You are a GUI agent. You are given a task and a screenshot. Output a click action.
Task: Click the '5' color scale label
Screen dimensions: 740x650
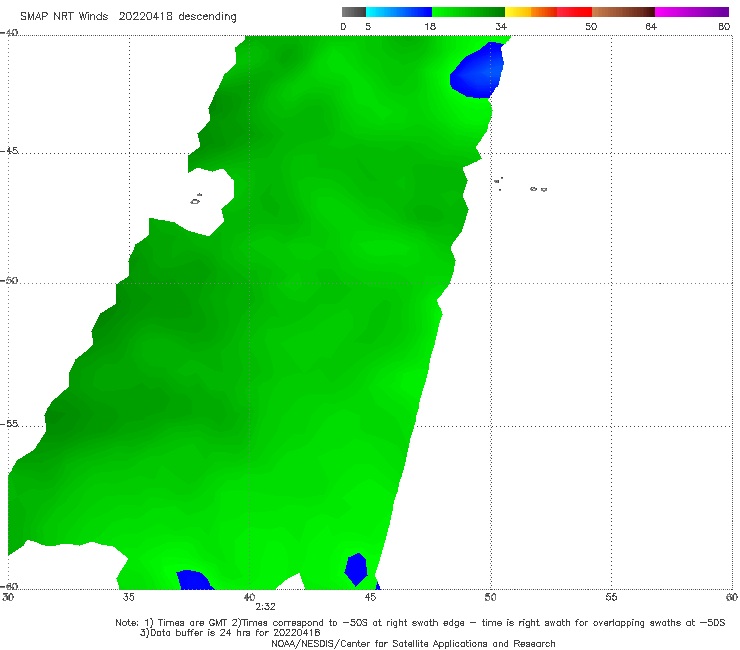coord(368,26)
